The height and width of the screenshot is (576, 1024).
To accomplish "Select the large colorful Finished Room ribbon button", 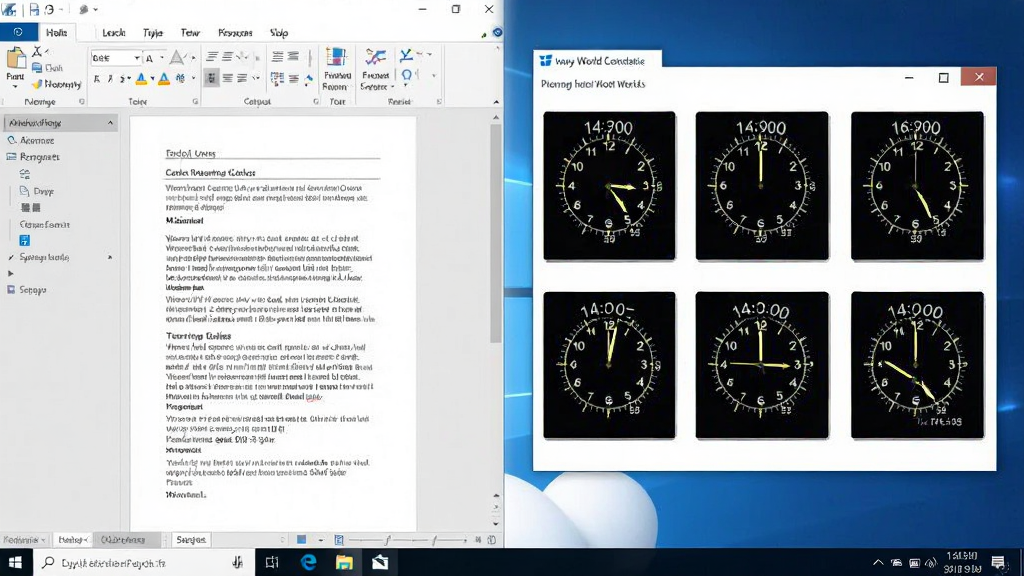I will click(336, 69).
